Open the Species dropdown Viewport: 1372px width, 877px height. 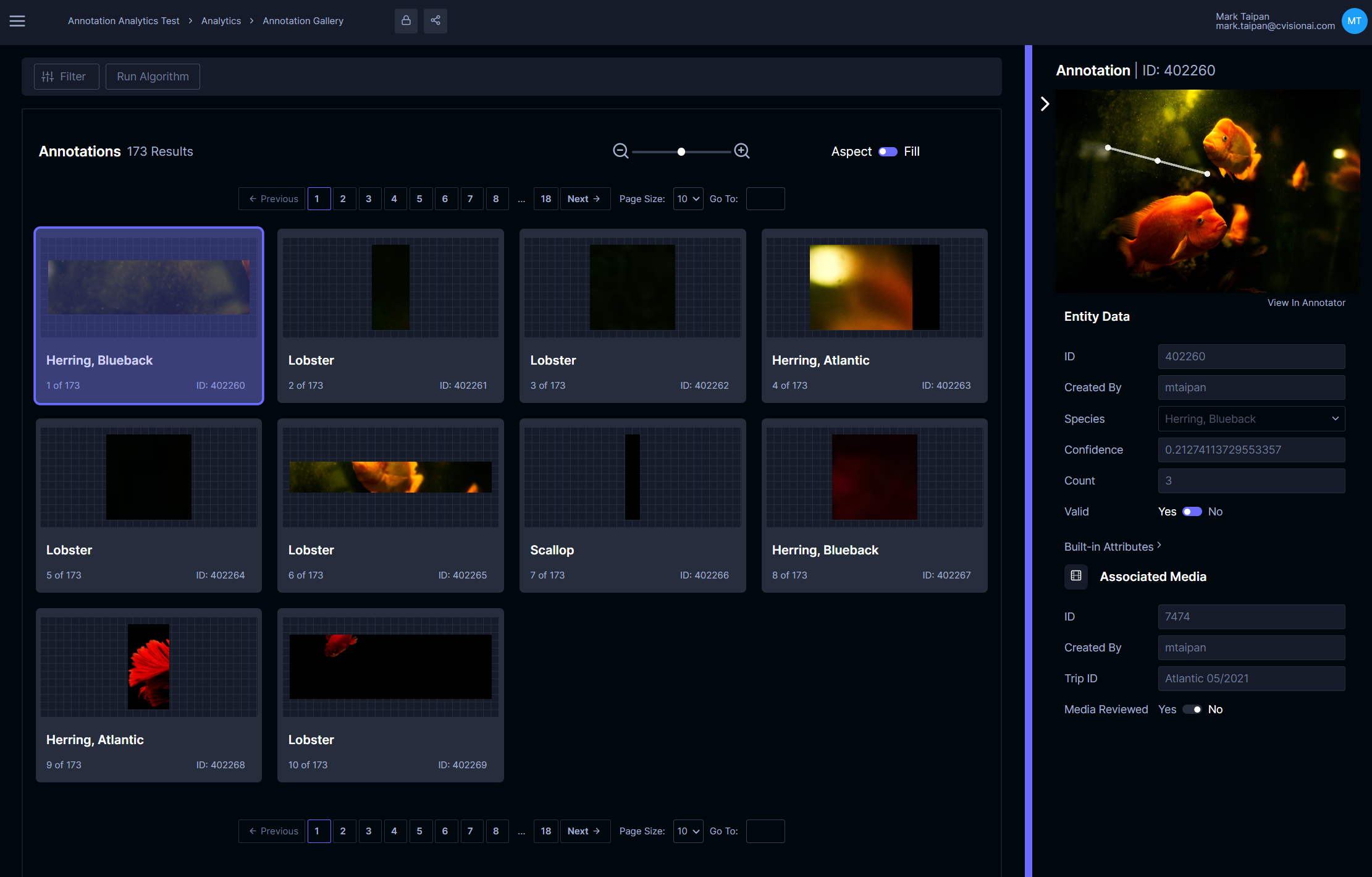coord(1251,419)
